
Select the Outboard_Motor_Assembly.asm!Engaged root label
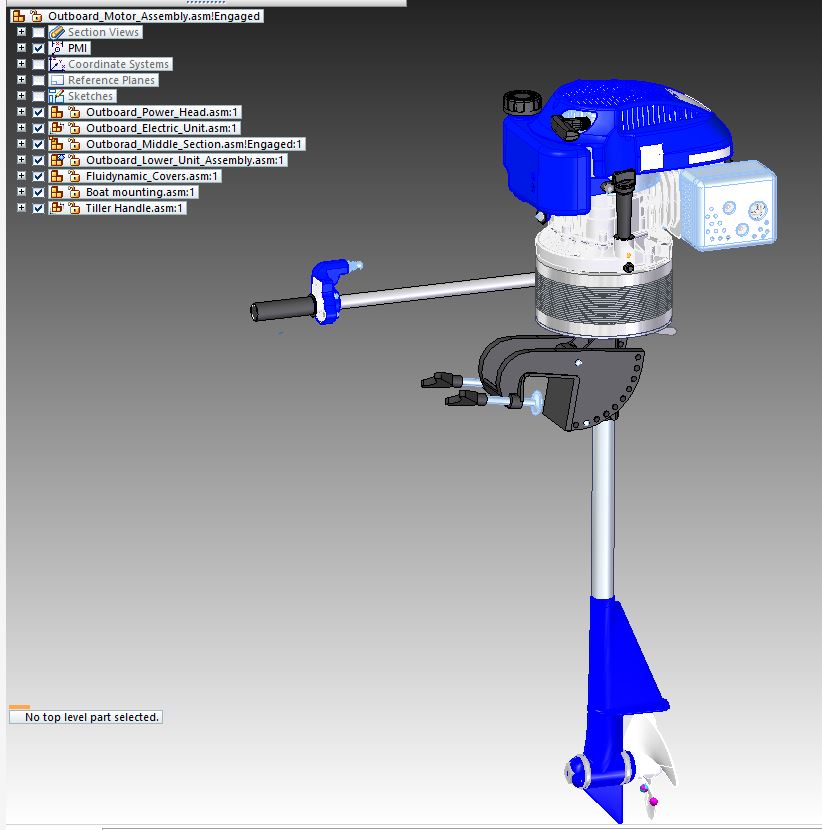click(154, 16)
